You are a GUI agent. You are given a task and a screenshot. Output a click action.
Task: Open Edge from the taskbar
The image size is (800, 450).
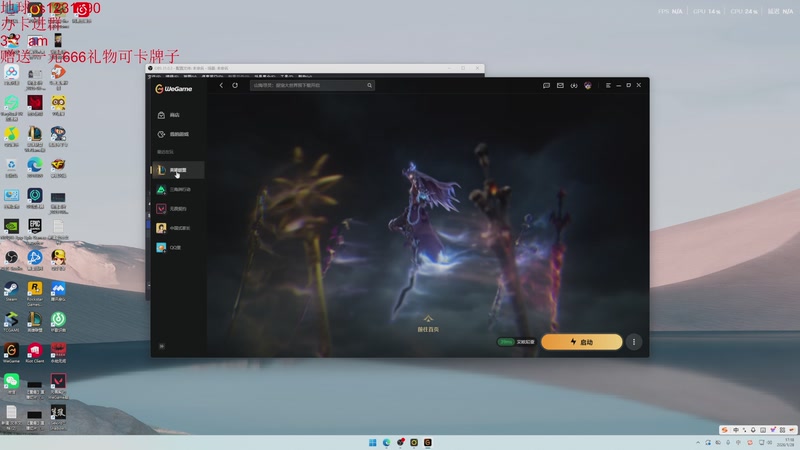point(386,442)
